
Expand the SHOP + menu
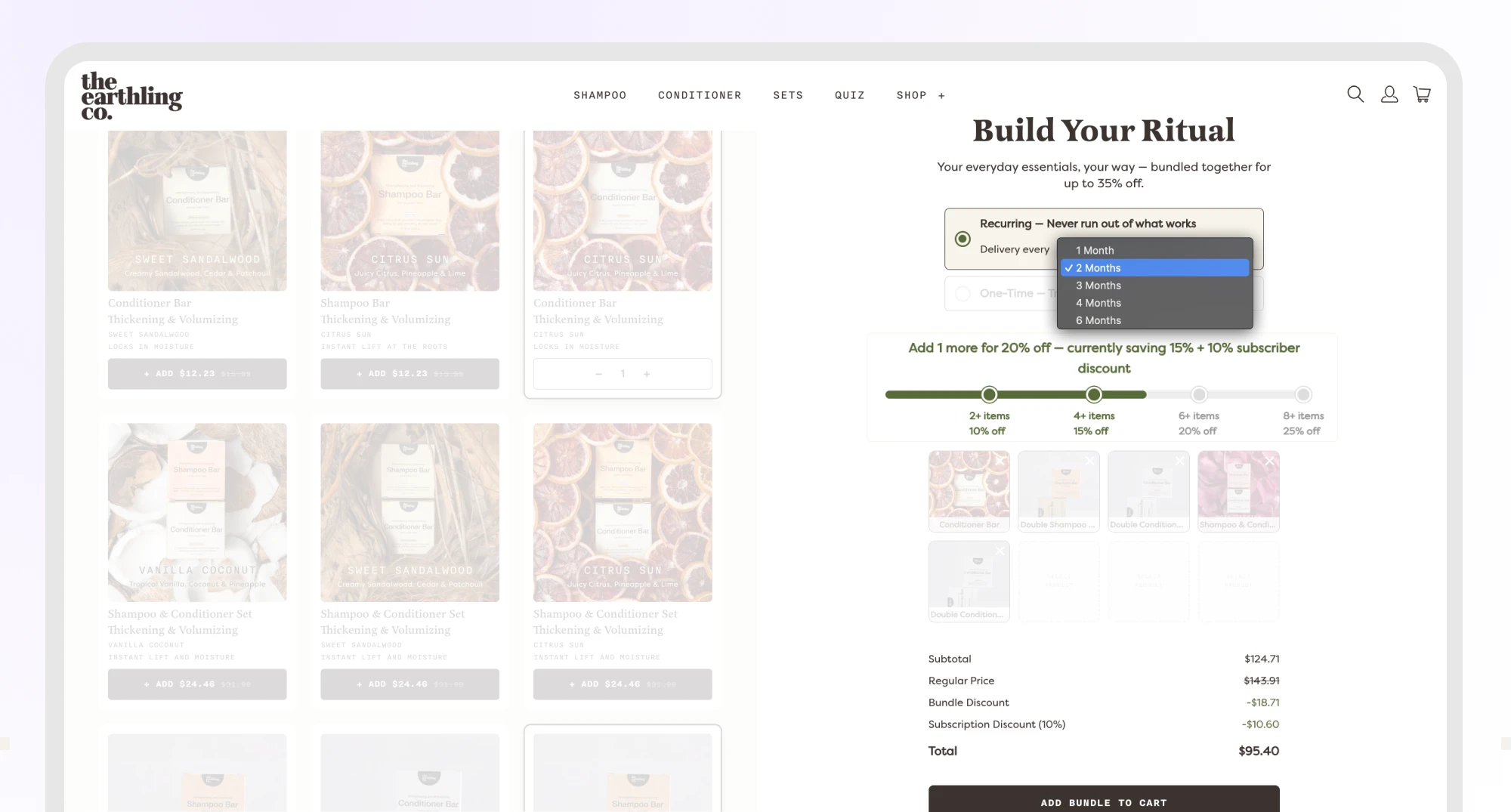pos(920,95)
